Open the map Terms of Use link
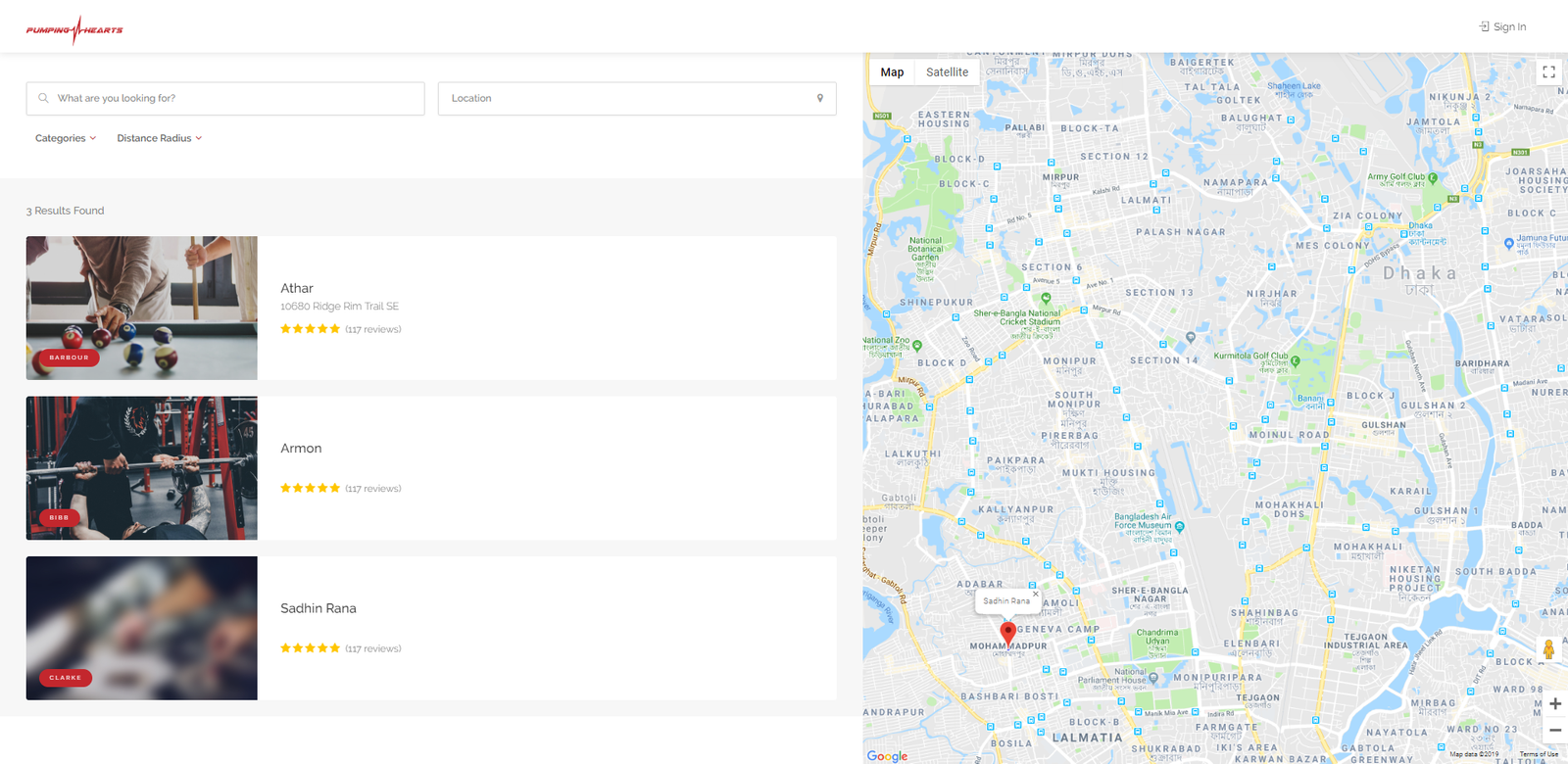 pyautogui.click(x=1539, y=754)
